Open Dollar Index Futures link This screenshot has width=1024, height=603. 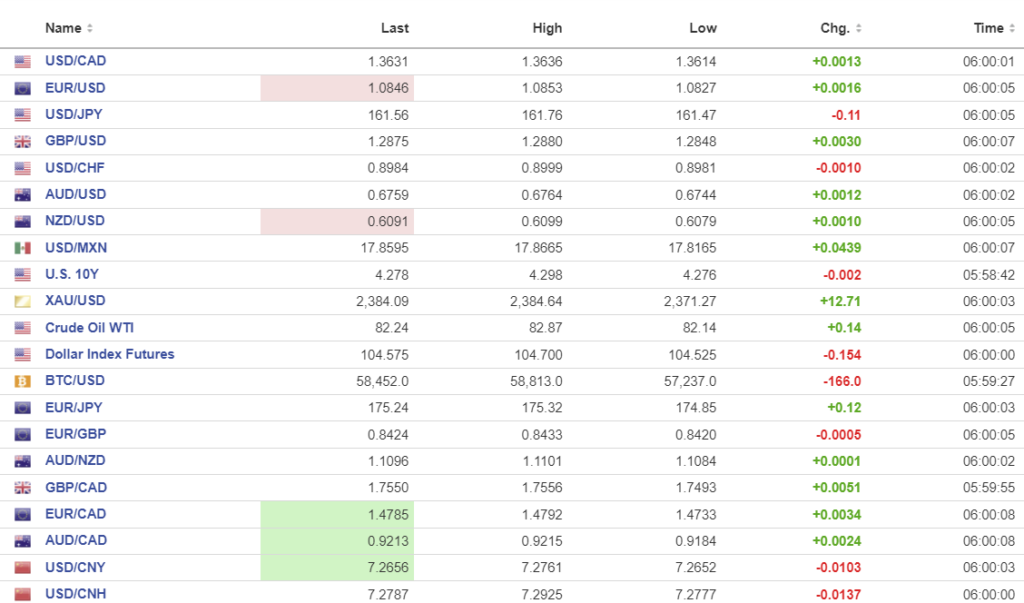[109, 354]
